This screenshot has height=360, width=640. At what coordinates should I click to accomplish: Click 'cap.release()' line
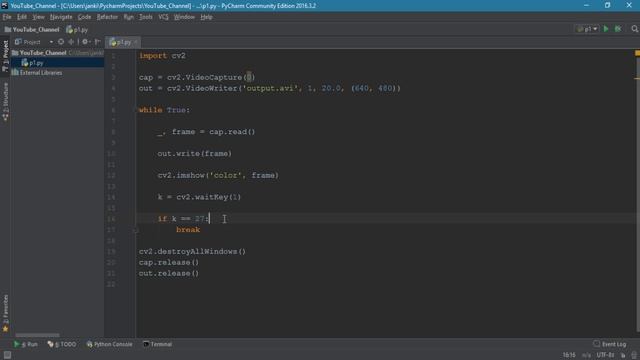click(x=169, y=262)
